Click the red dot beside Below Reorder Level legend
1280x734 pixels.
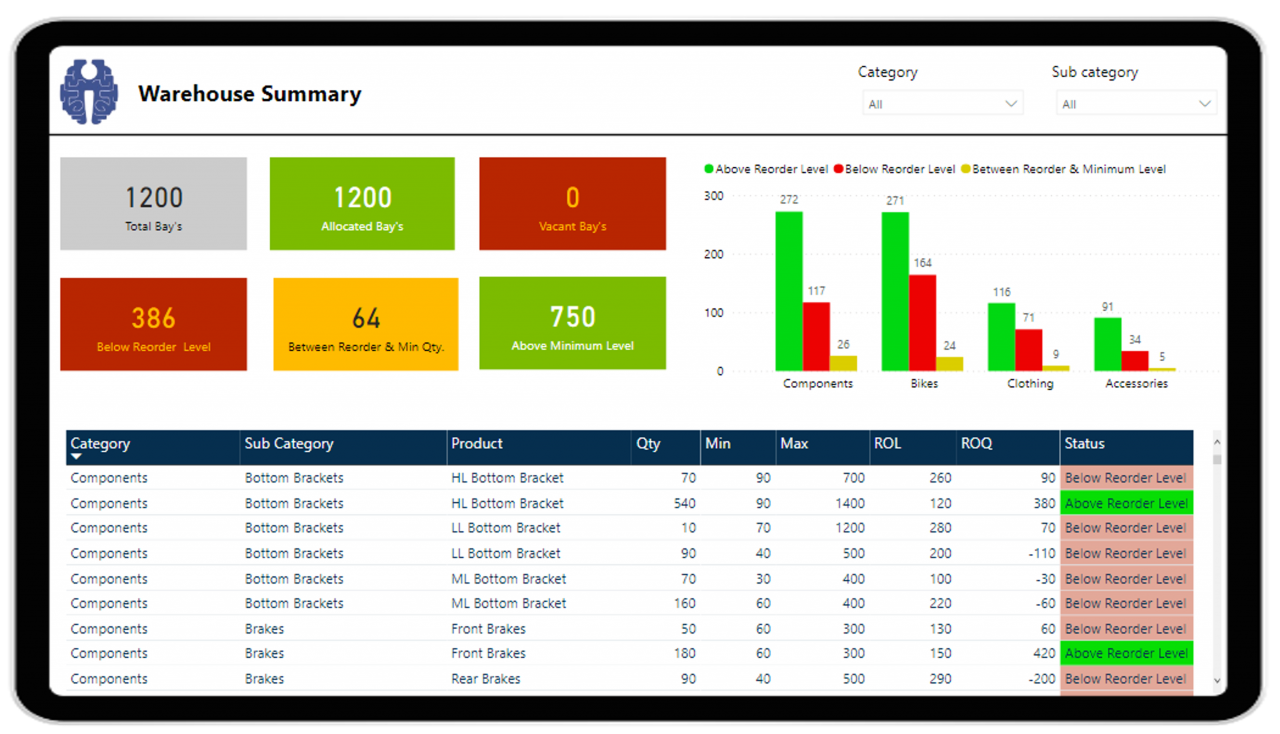coord(841,168)
